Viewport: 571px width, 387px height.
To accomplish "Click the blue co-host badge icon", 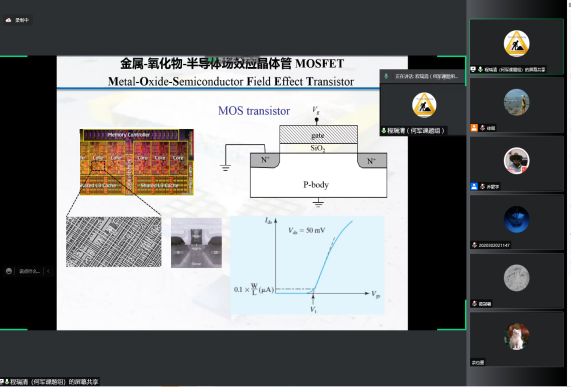I will 474,186.
